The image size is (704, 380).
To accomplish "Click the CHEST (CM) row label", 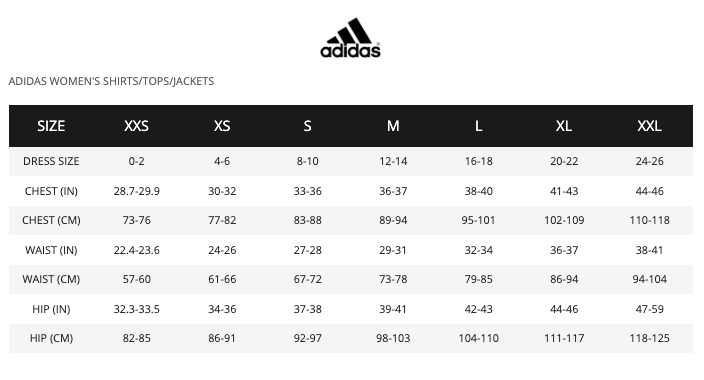I will click(51, 221).
